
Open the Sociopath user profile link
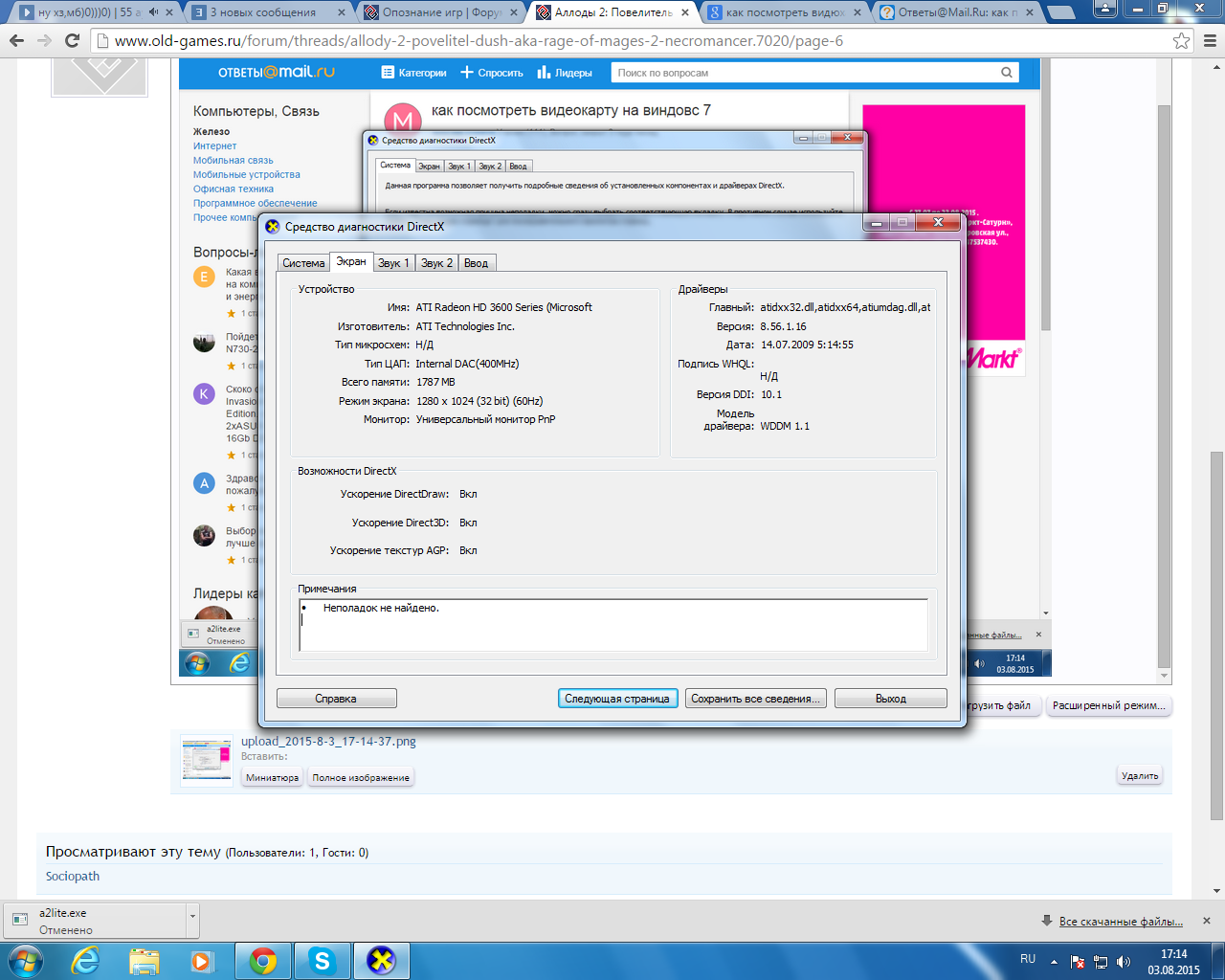(x=73, y=876)
